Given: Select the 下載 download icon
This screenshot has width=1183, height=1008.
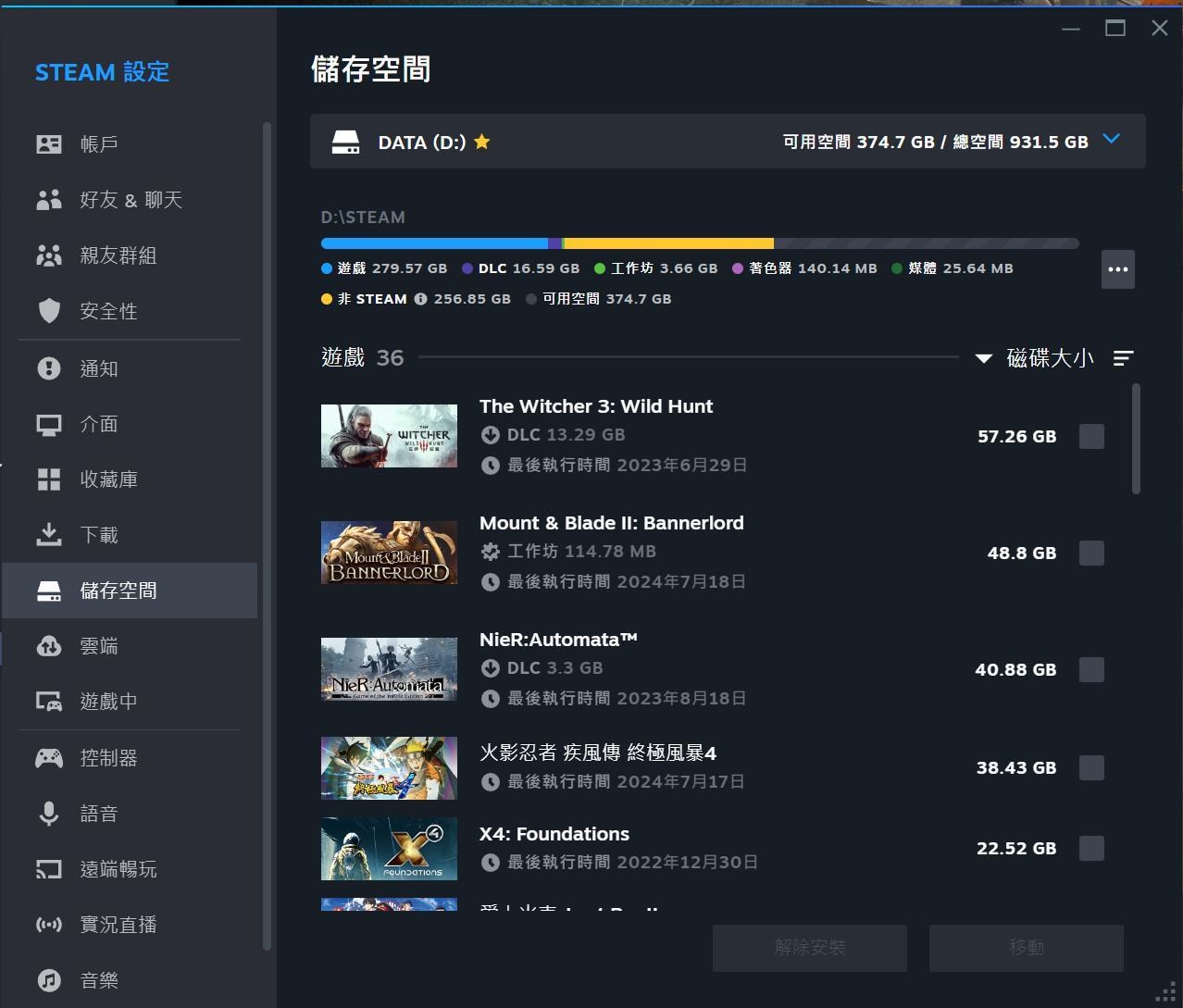Looking at the screenshot, I should 49,534.
